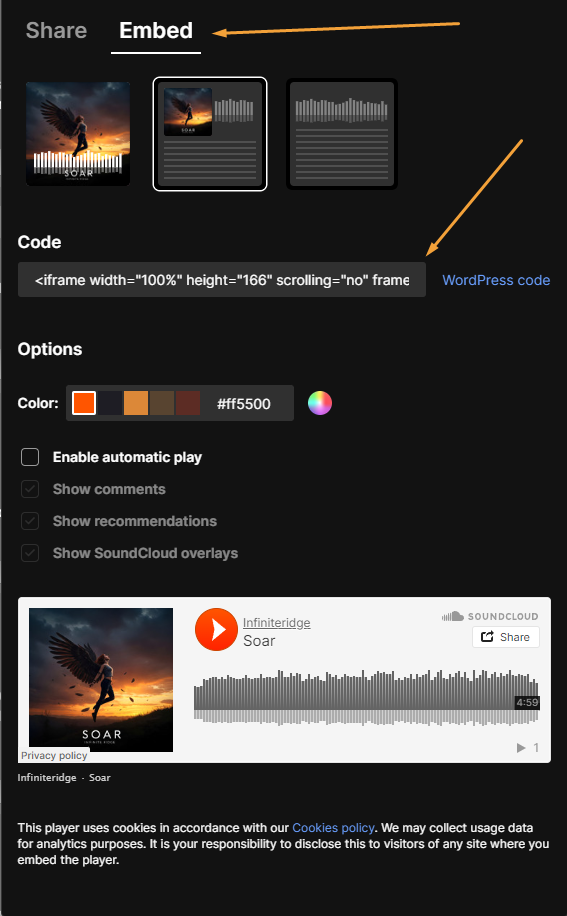The width and height of the screenshot is (567, 916).
Task: Toggle the Show comments checkbox
Action: [x=30, y=489]
